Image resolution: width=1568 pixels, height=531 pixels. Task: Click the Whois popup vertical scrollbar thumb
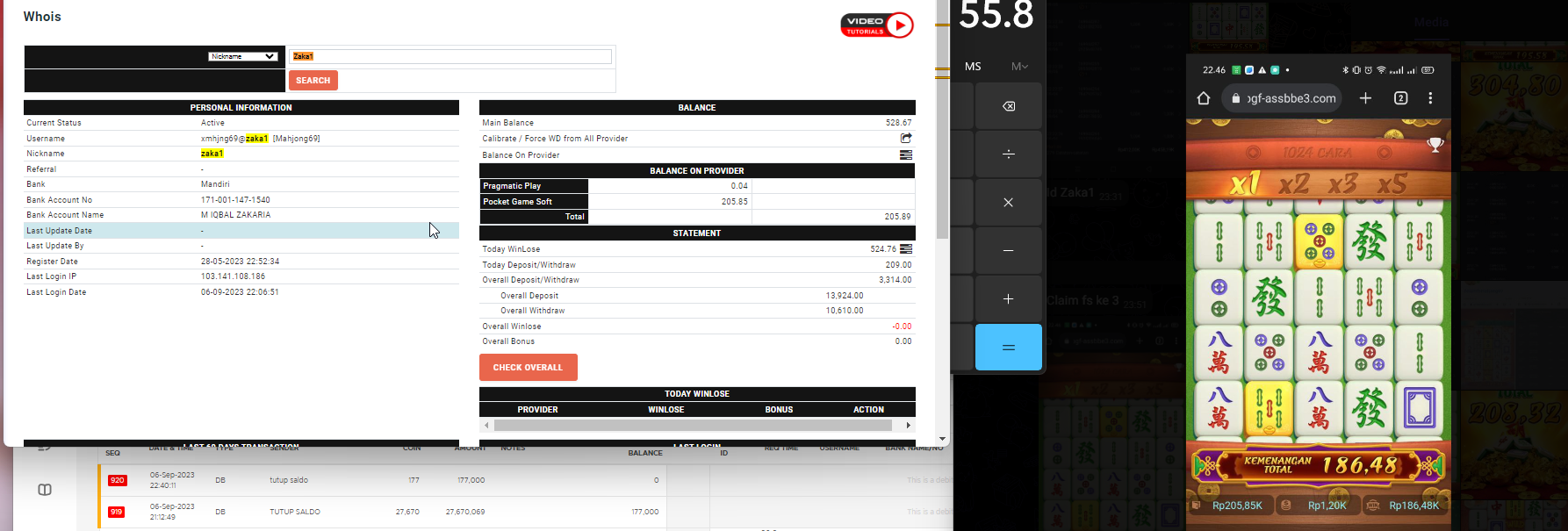coord(942,119)
